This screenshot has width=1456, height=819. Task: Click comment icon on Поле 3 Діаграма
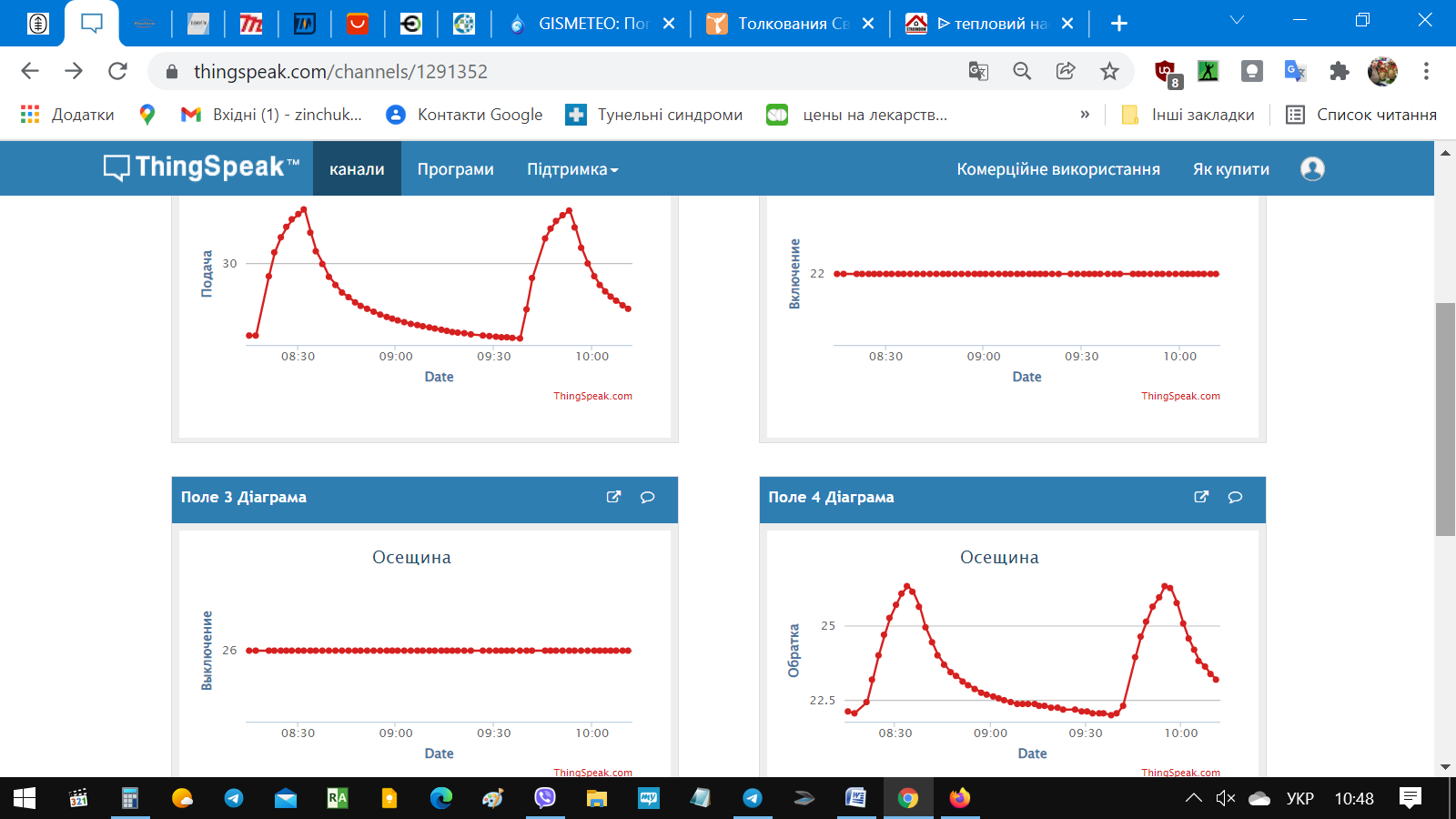pyautogui.click(x=648, y=497)
